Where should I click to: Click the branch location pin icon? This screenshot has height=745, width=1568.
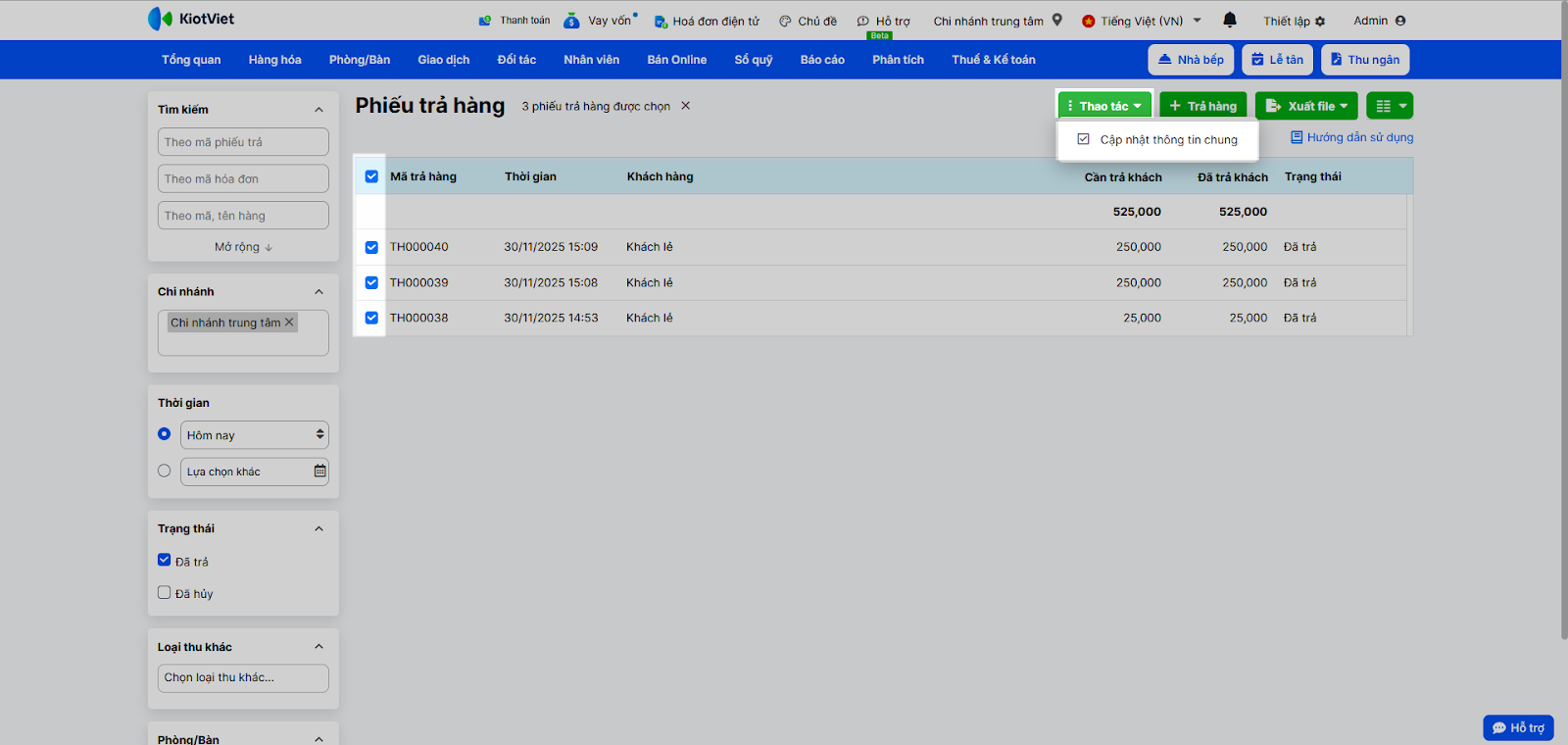[x=1057, y=20]
